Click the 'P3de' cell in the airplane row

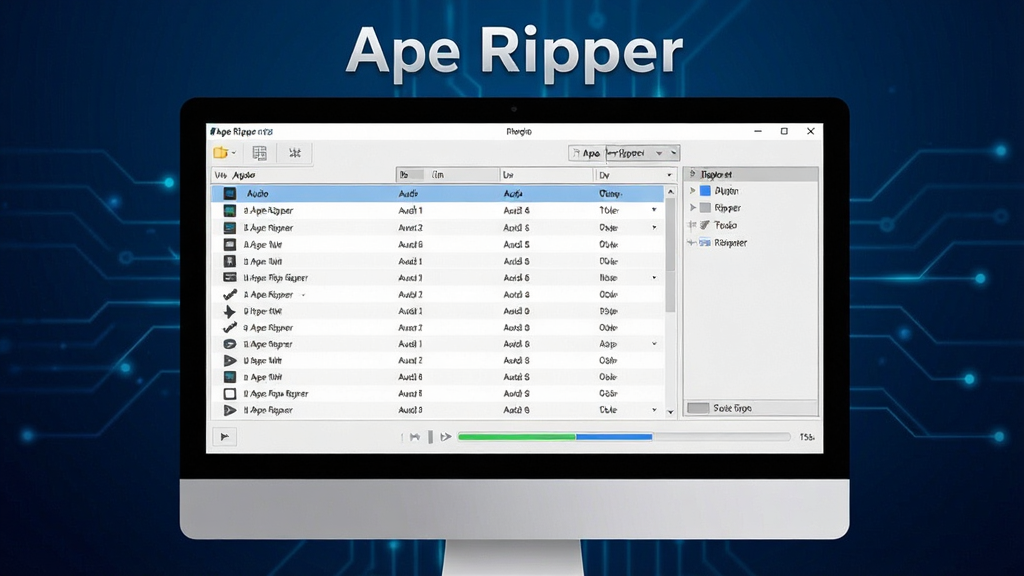(609, 312)
